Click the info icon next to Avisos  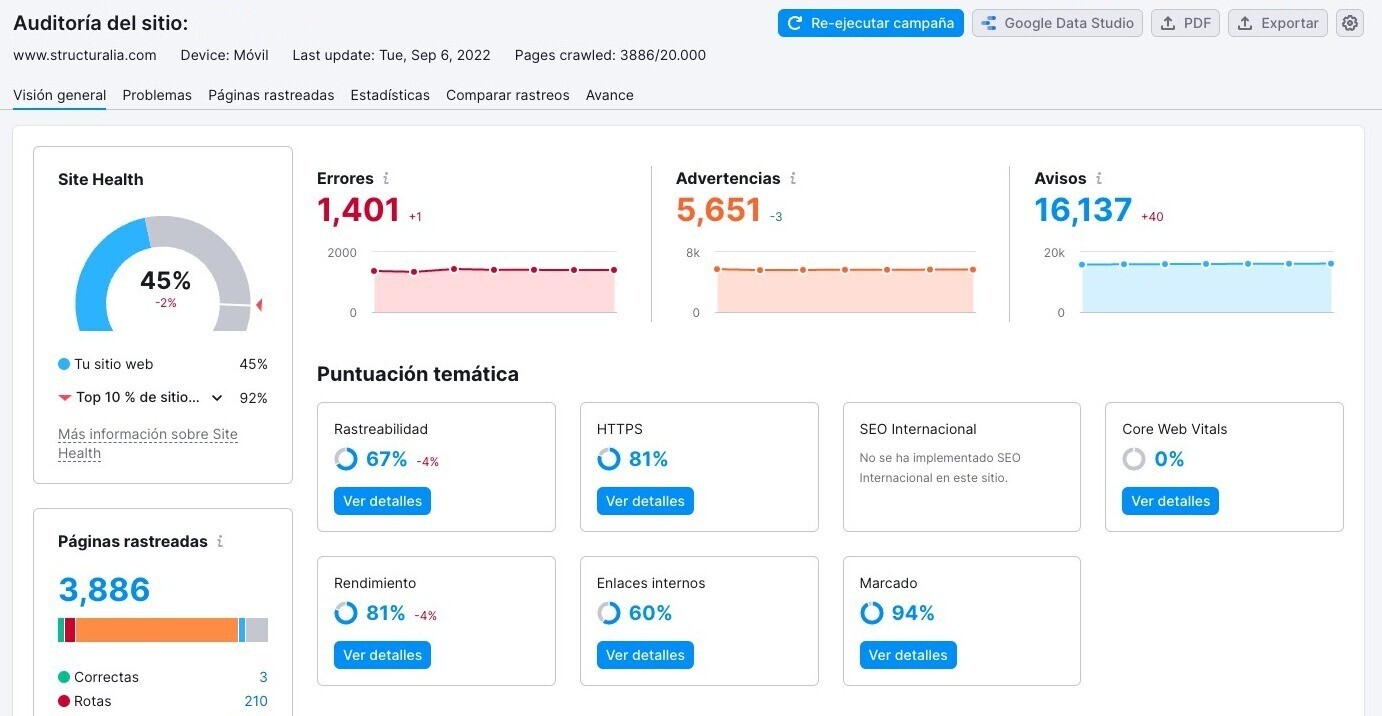(1099, 179)
